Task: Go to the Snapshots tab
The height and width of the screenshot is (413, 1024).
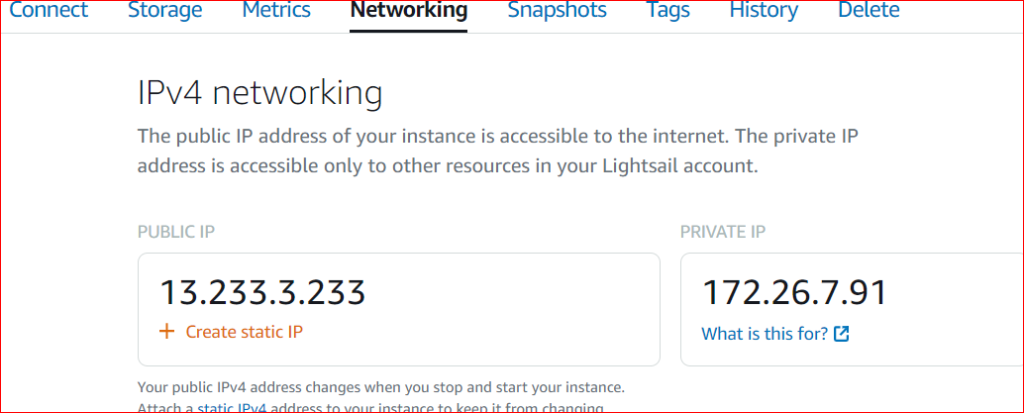Action: tap(556, 11)
